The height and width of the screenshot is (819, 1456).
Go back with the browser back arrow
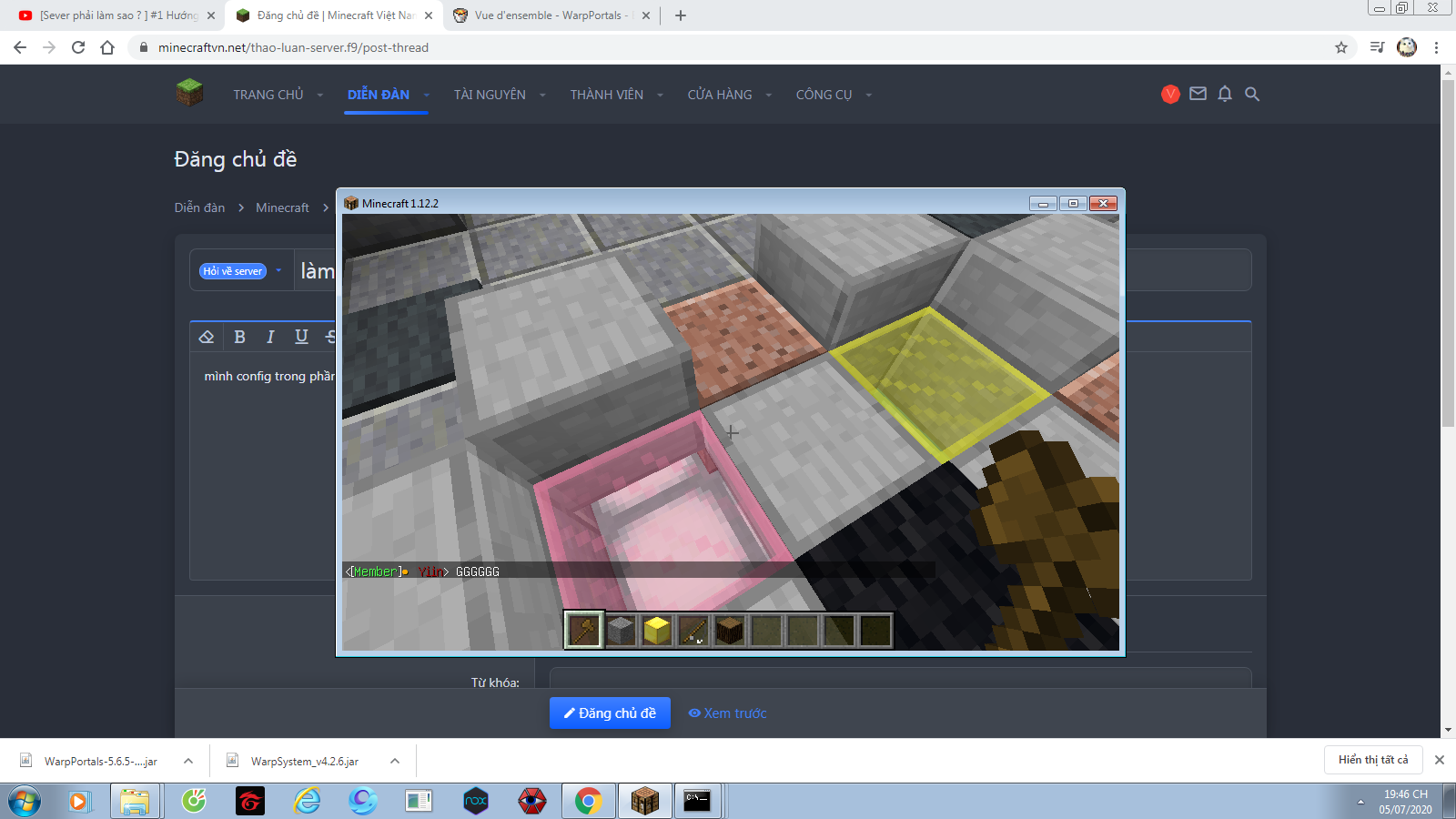point(20,47)
